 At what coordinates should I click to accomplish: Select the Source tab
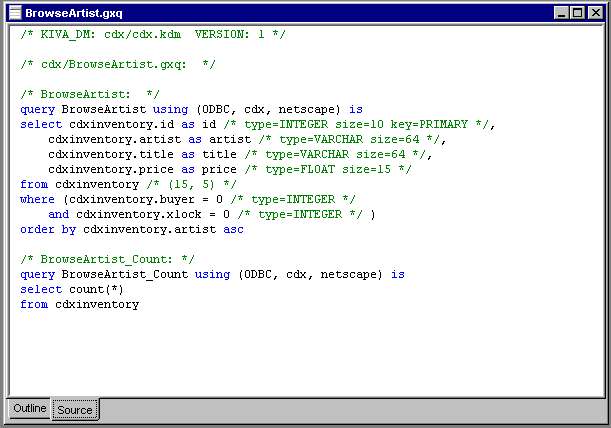[75, 410]
